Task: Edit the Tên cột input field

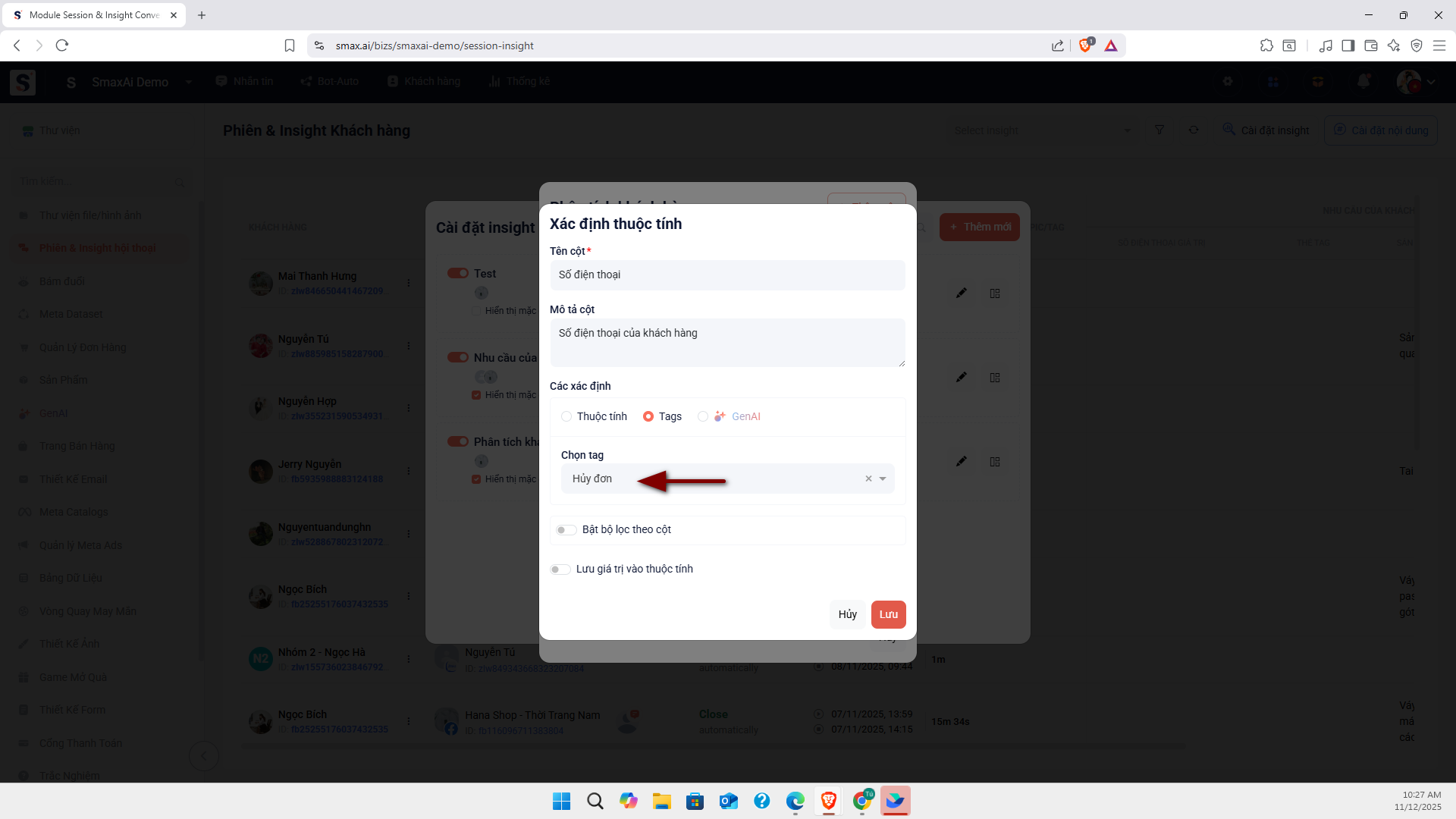Action: 726,275
